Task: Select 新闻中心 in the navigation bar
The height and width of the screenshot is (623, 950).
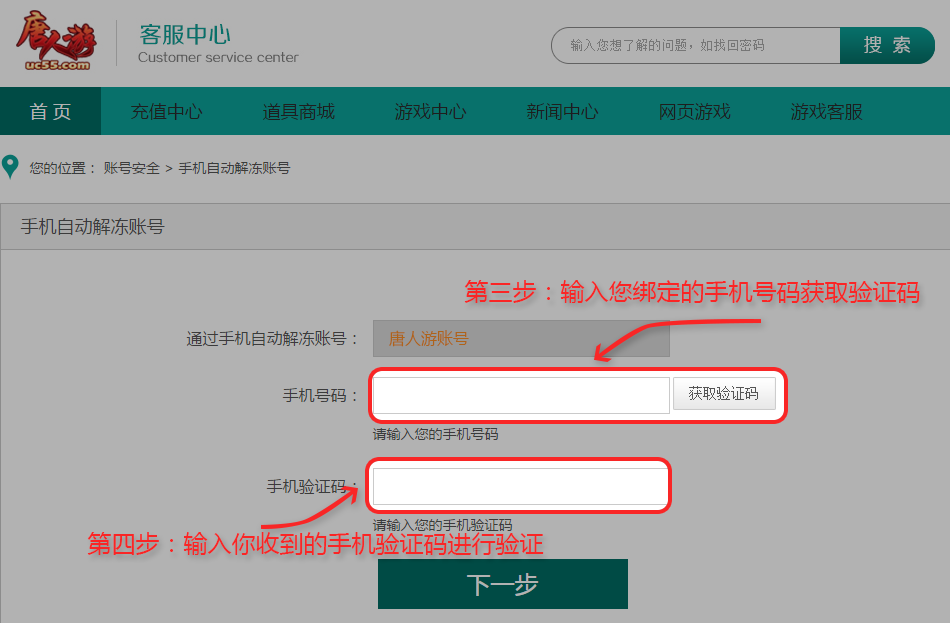Action: pos(562,111)
